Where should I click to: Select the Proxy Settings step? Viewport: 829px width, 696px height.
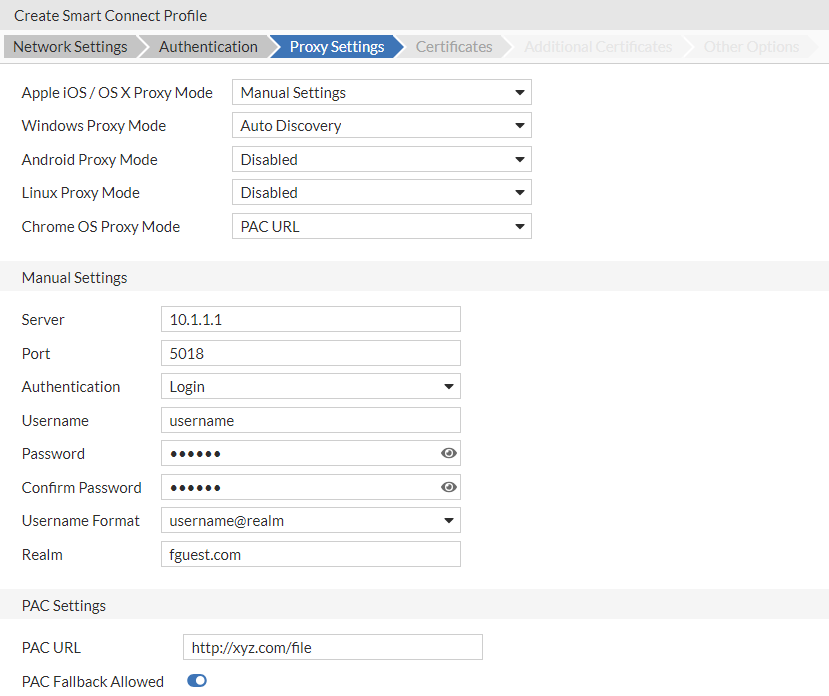coord(337,47)
